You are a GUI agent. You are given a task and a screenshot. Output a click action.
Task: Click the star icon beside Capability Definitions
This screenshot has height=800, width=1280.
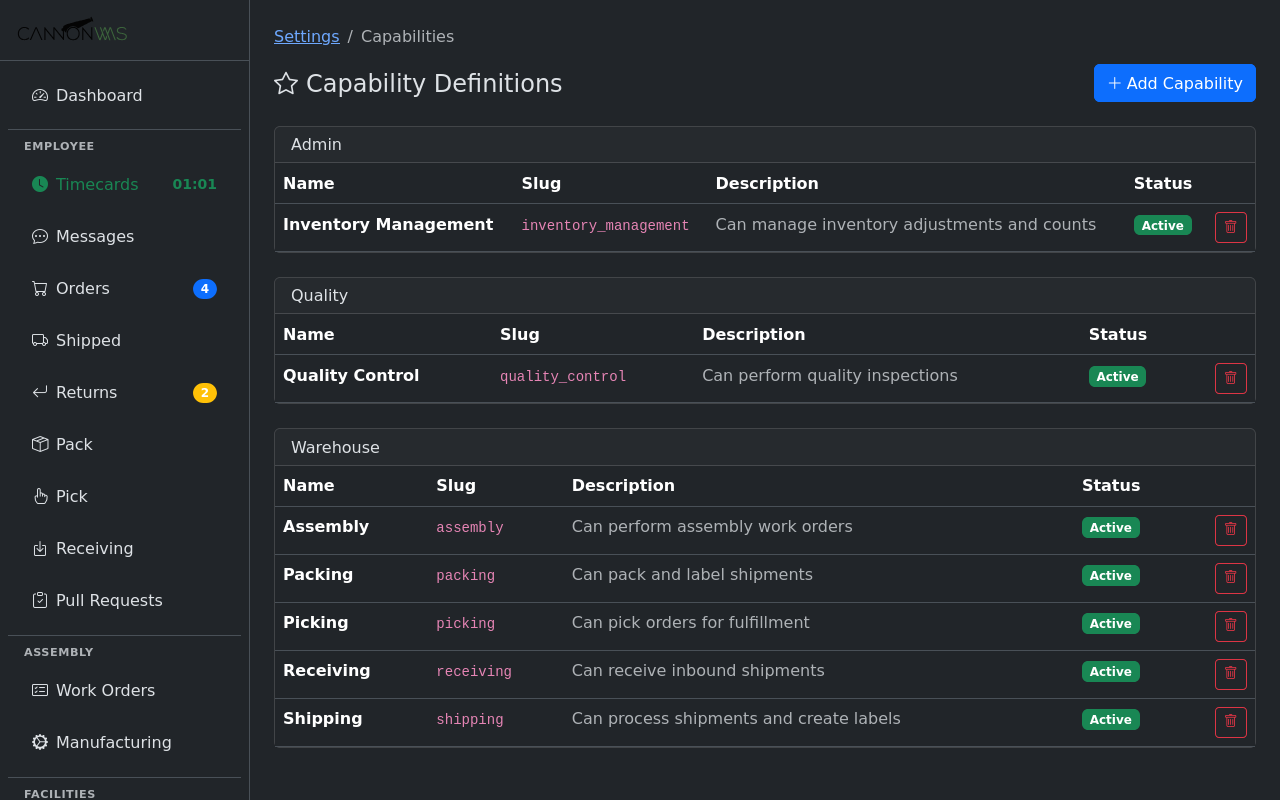(x=287, y=84)
